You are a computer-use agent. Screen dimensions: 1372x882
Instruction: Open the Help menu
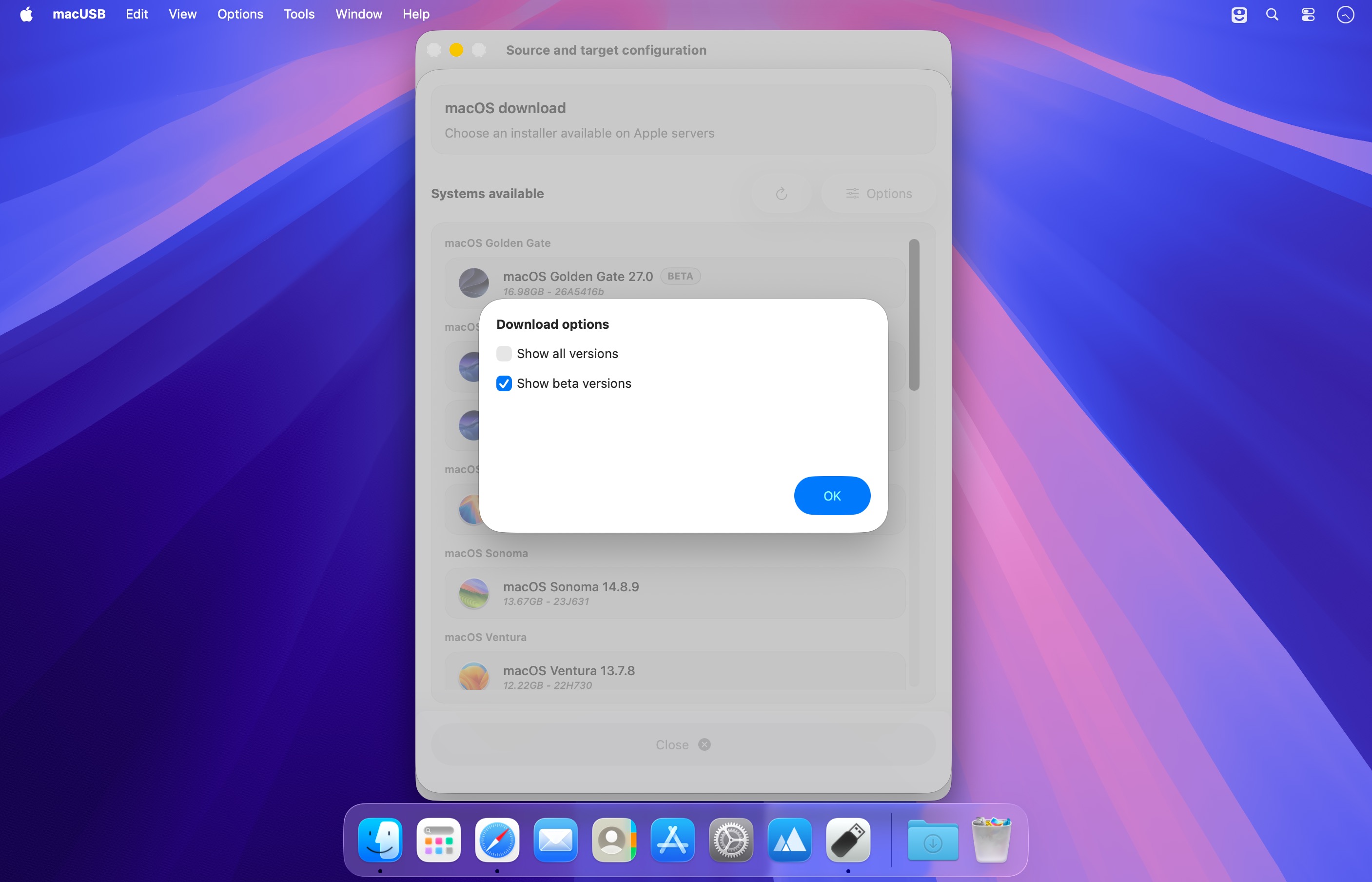pyautogui.click(x=416, y=14)
